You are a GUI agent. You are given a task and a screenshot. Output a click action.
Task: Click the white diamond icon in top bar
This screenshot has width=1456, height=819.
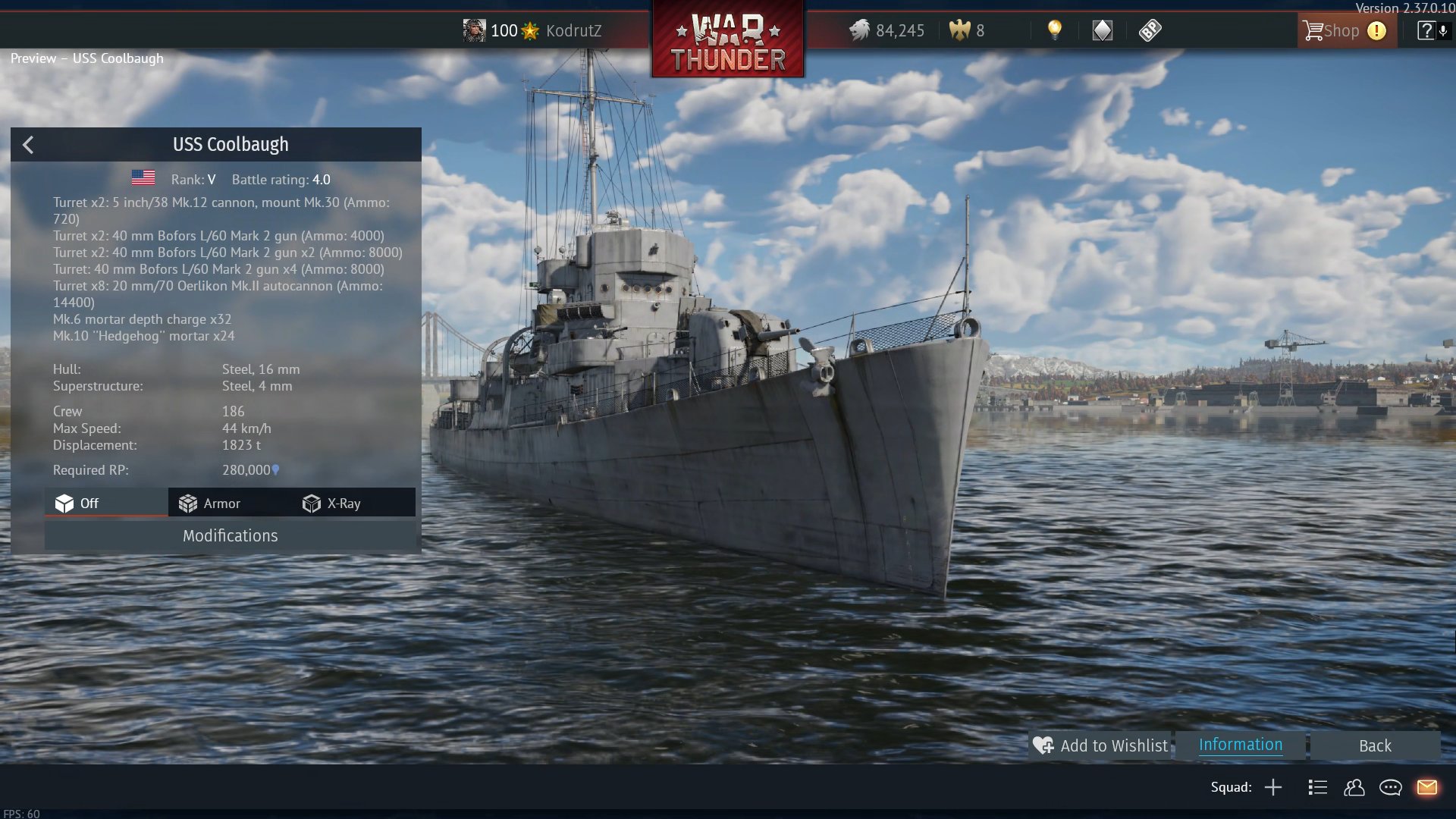click(x=1102, y=30)
